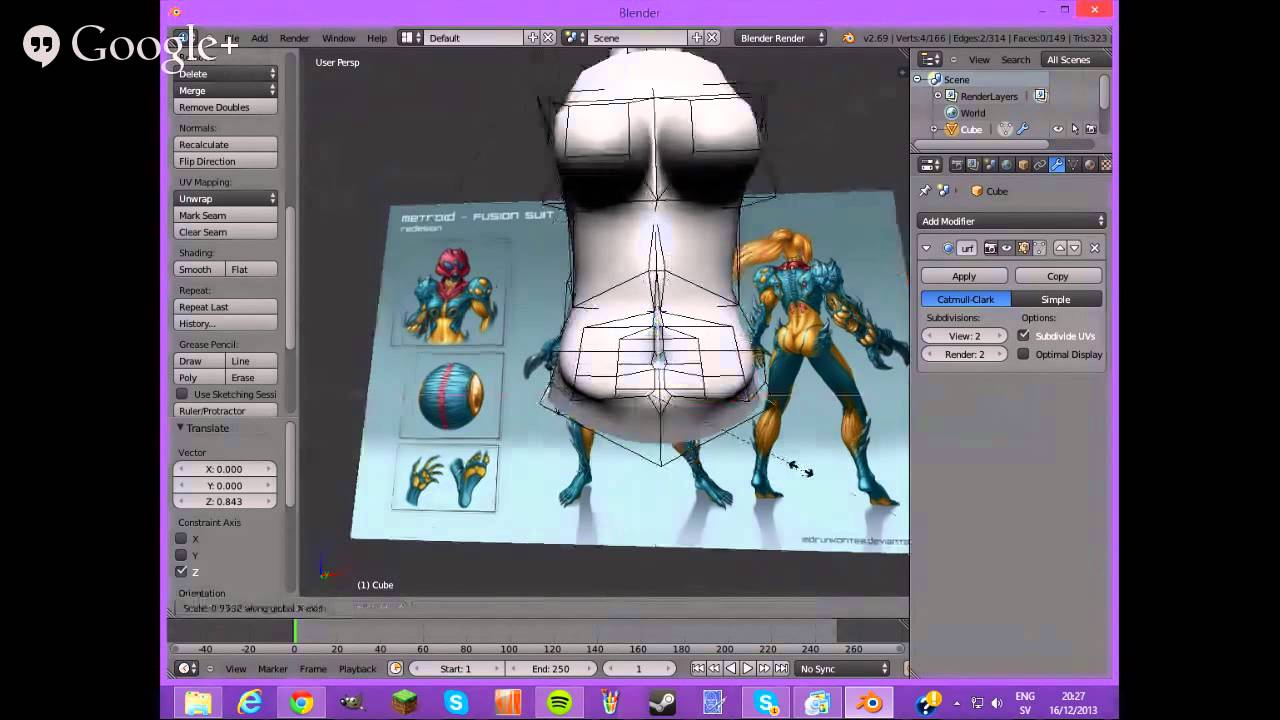Image resolution: width=1280 pixels, height=720 pixels.
Task: Delete the current Scene with X icon
Action: pos(712,37)
